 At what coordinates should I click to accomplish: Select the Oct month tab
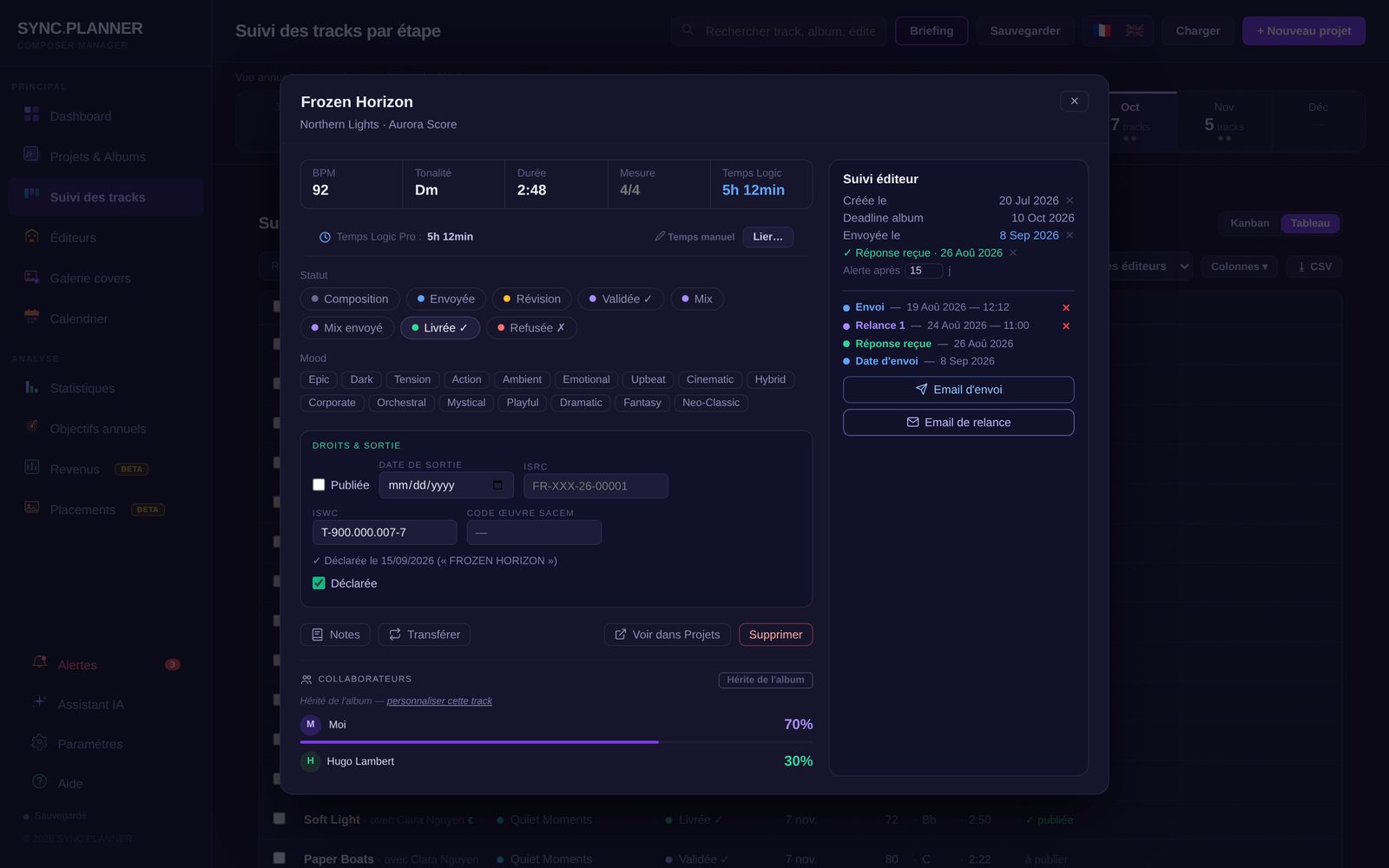[x=1129, y=122]
